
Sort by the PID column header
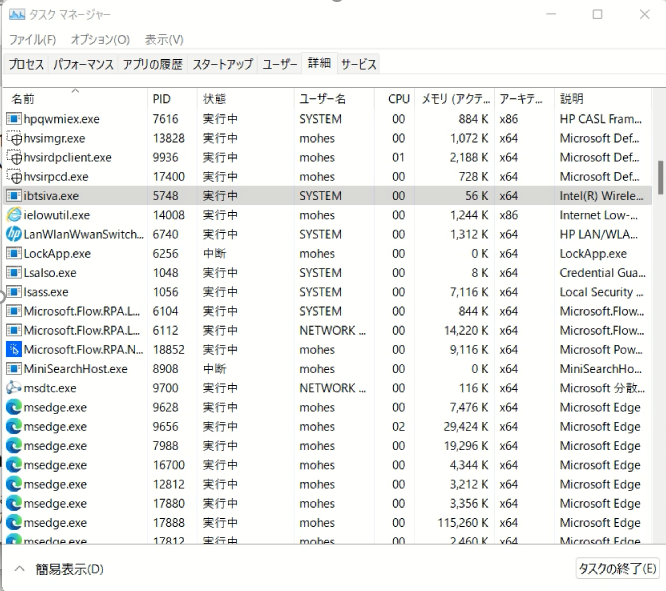tap(172, 99)
